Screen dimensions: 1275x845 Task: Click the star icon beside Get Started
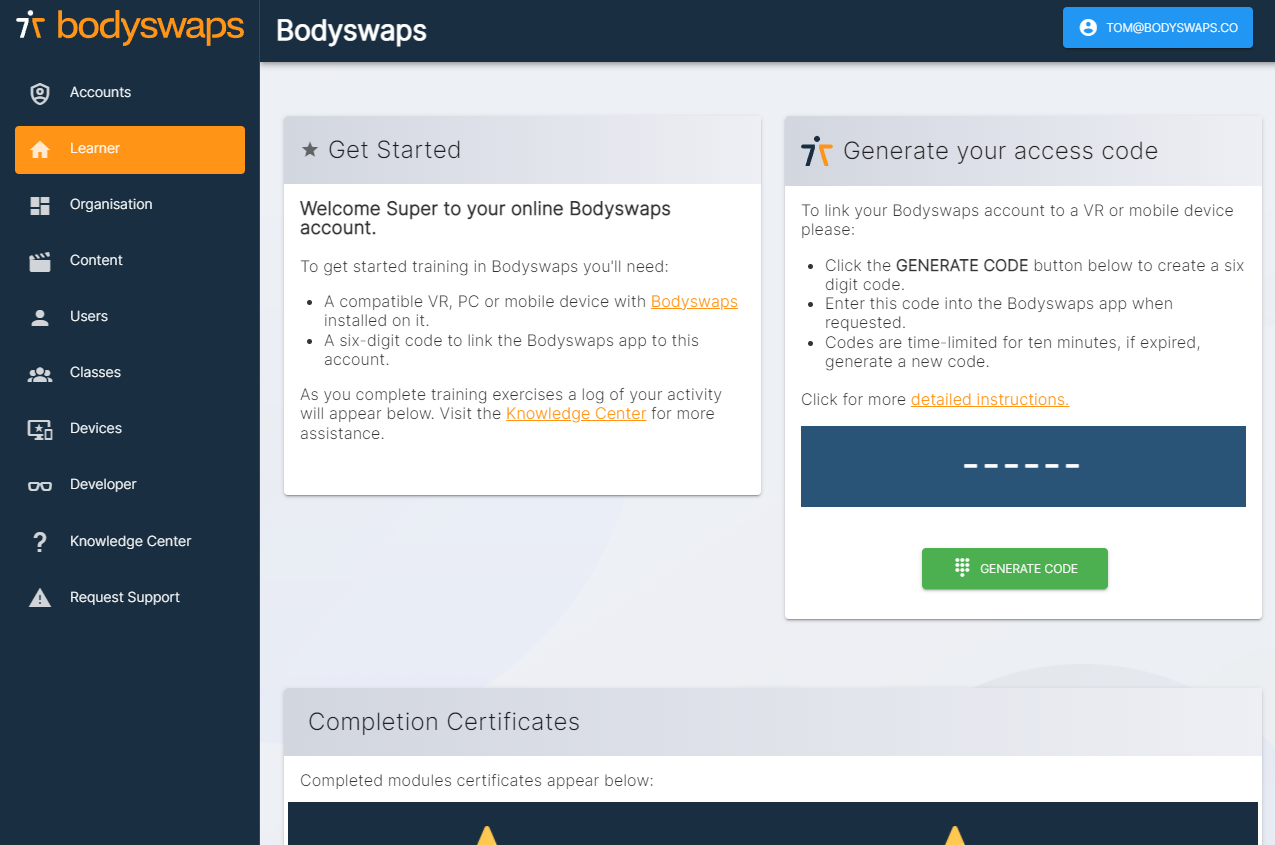tap(310, 150)
